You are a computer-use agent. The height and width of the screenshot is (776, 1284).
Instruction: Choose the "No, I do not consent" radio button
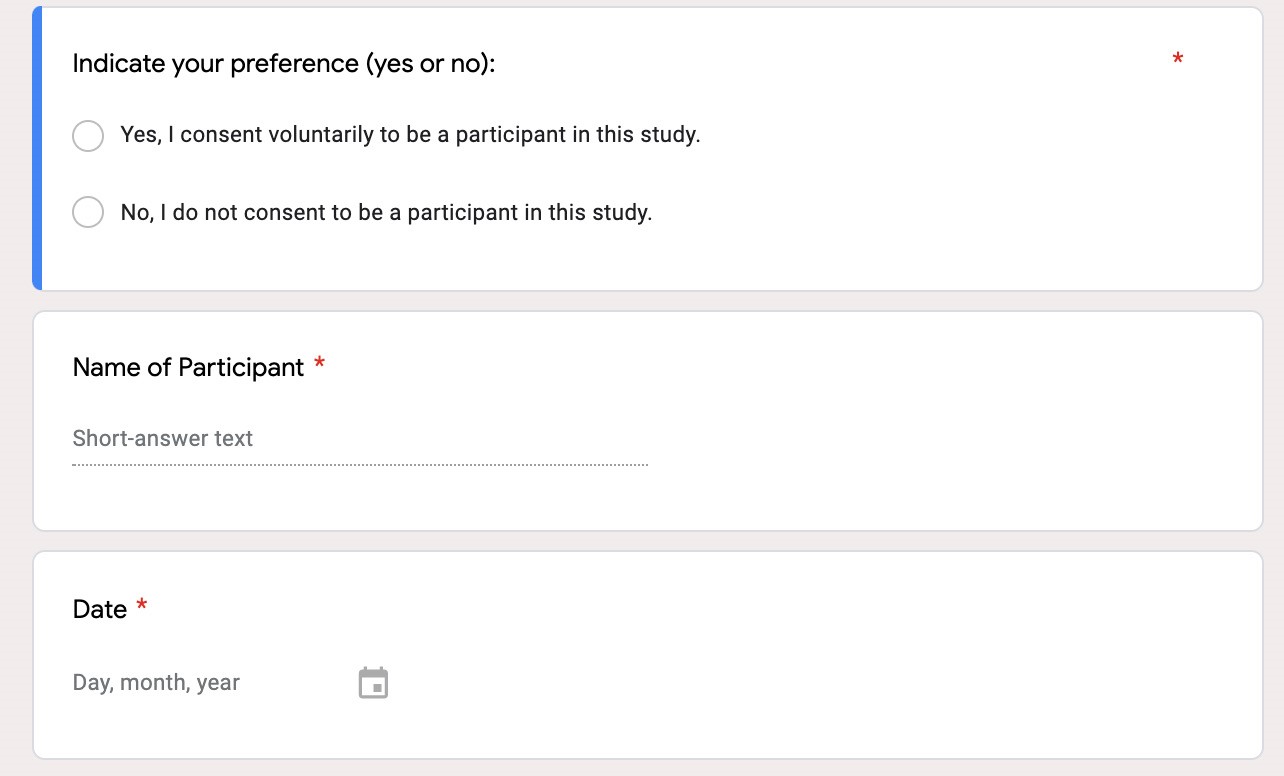tap(88, 212)
